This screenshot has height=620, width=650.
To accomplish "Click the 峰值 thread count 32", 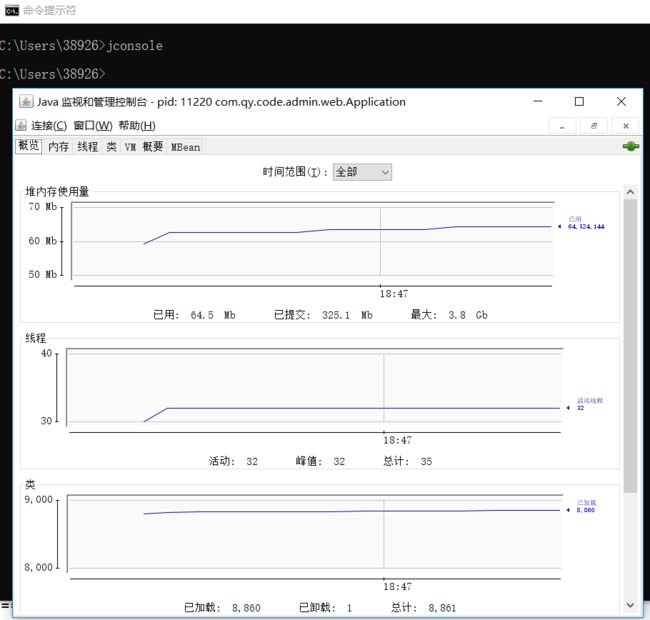I will coord(339,461).
